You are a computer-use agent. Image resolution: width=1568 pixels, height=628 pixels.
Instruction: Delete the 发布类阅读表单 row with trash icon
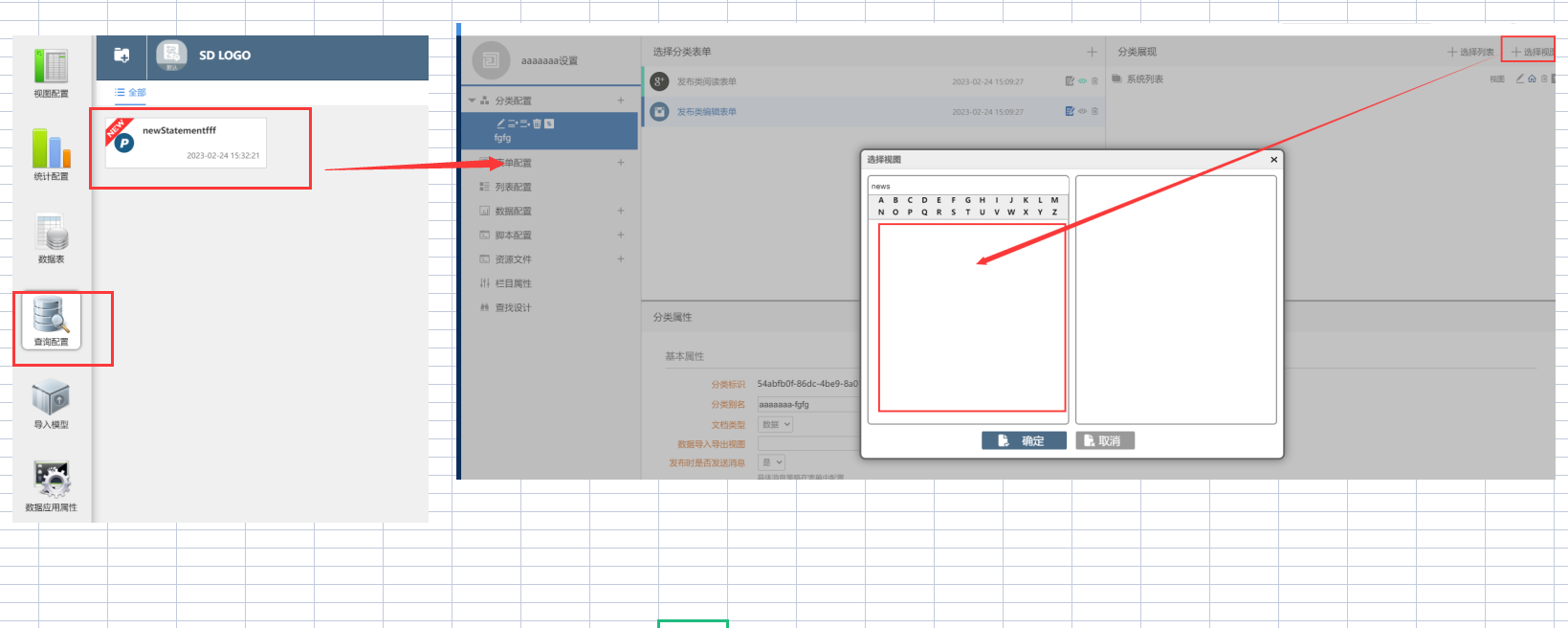point(1095,81)
